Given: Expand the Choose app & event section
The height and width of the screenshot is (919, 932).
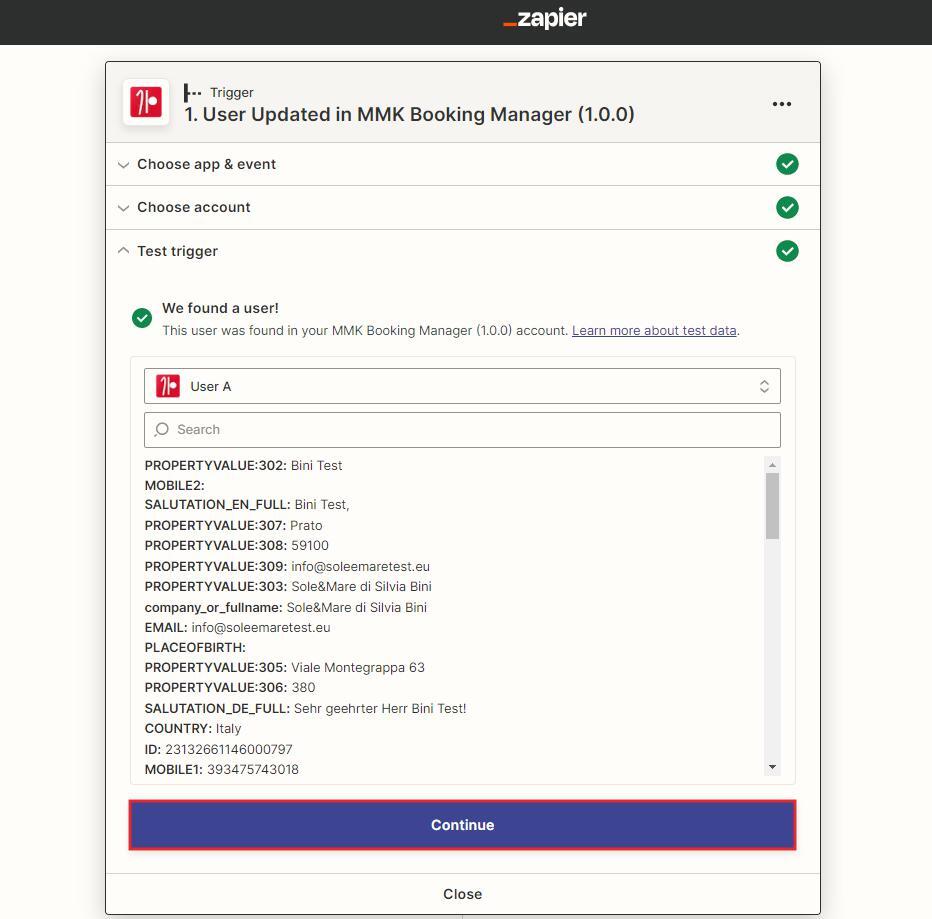Looking at the screenshot, I should pos(462,164).
